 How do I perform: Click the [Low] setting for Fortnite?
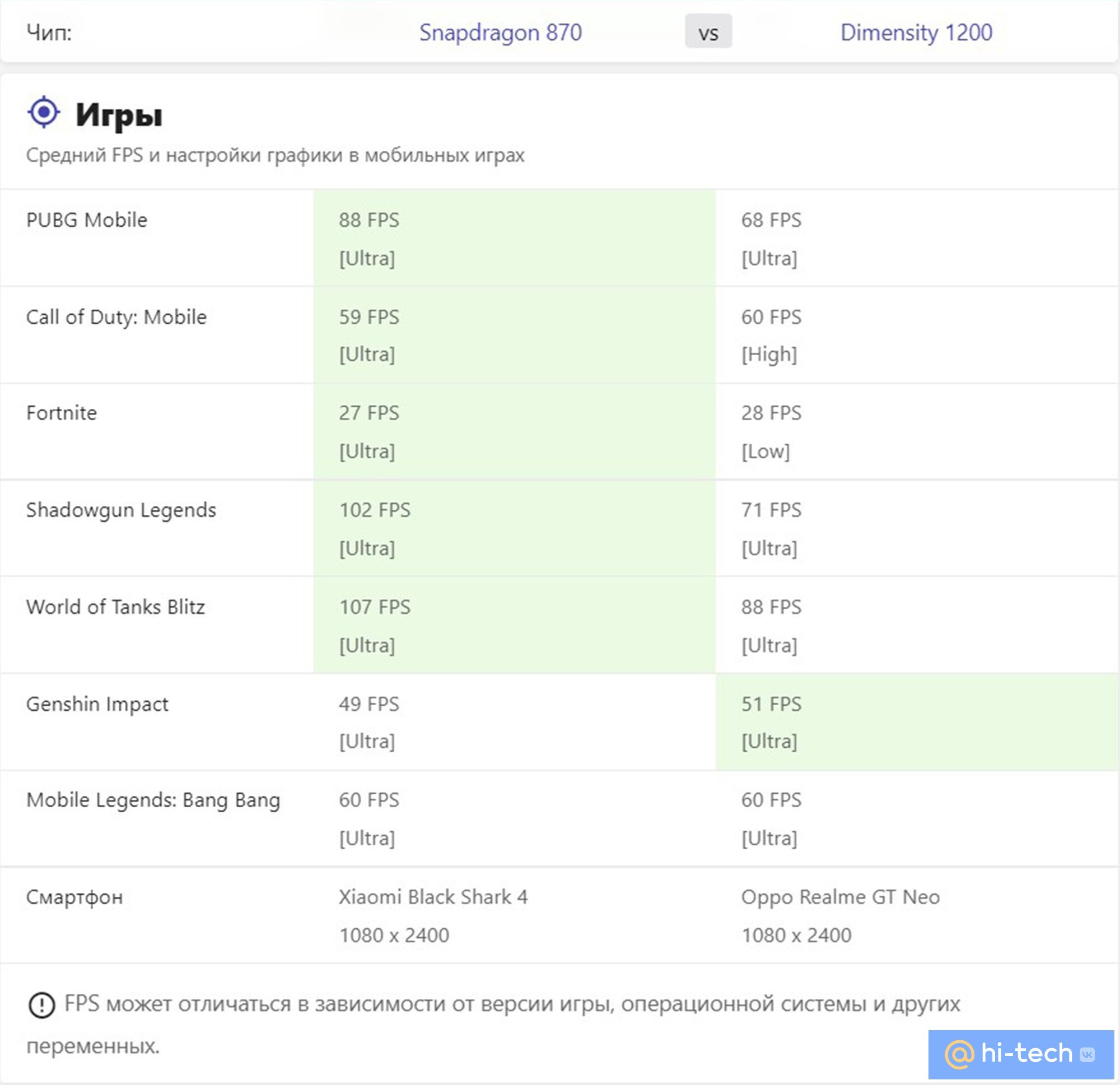766,451
